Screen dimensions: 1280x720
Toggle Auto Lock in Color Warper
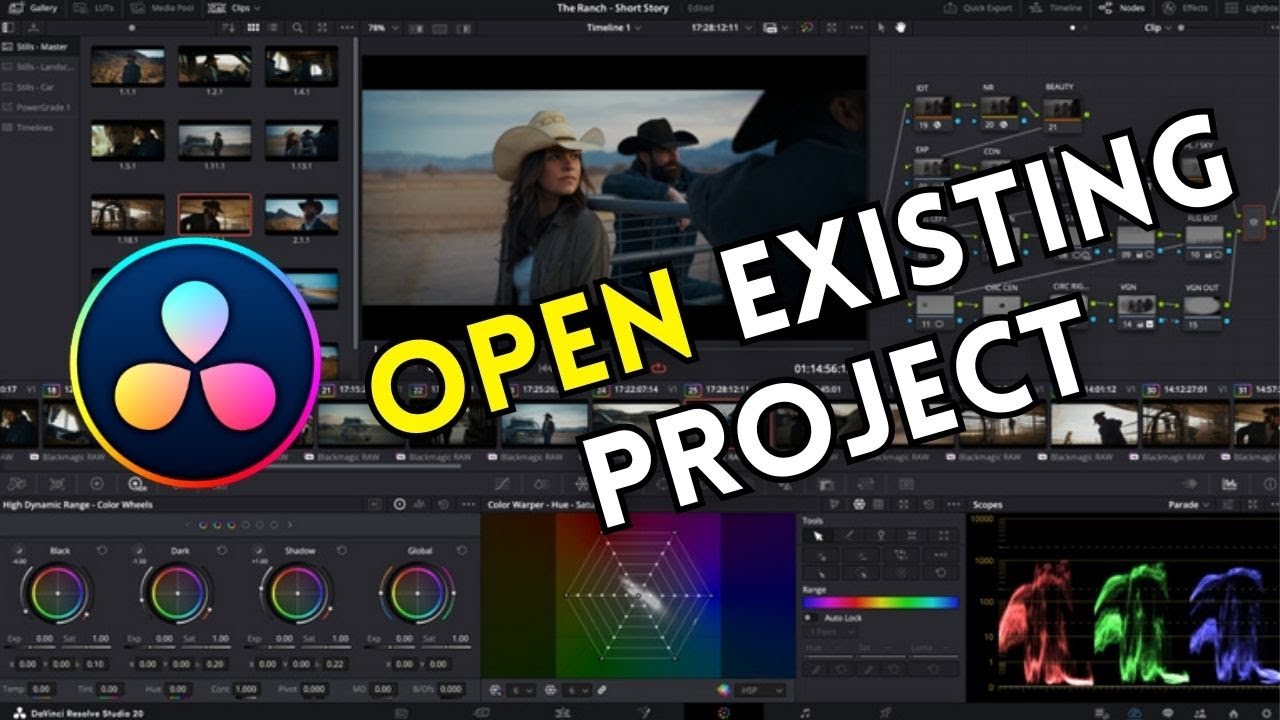click(811, 618)
